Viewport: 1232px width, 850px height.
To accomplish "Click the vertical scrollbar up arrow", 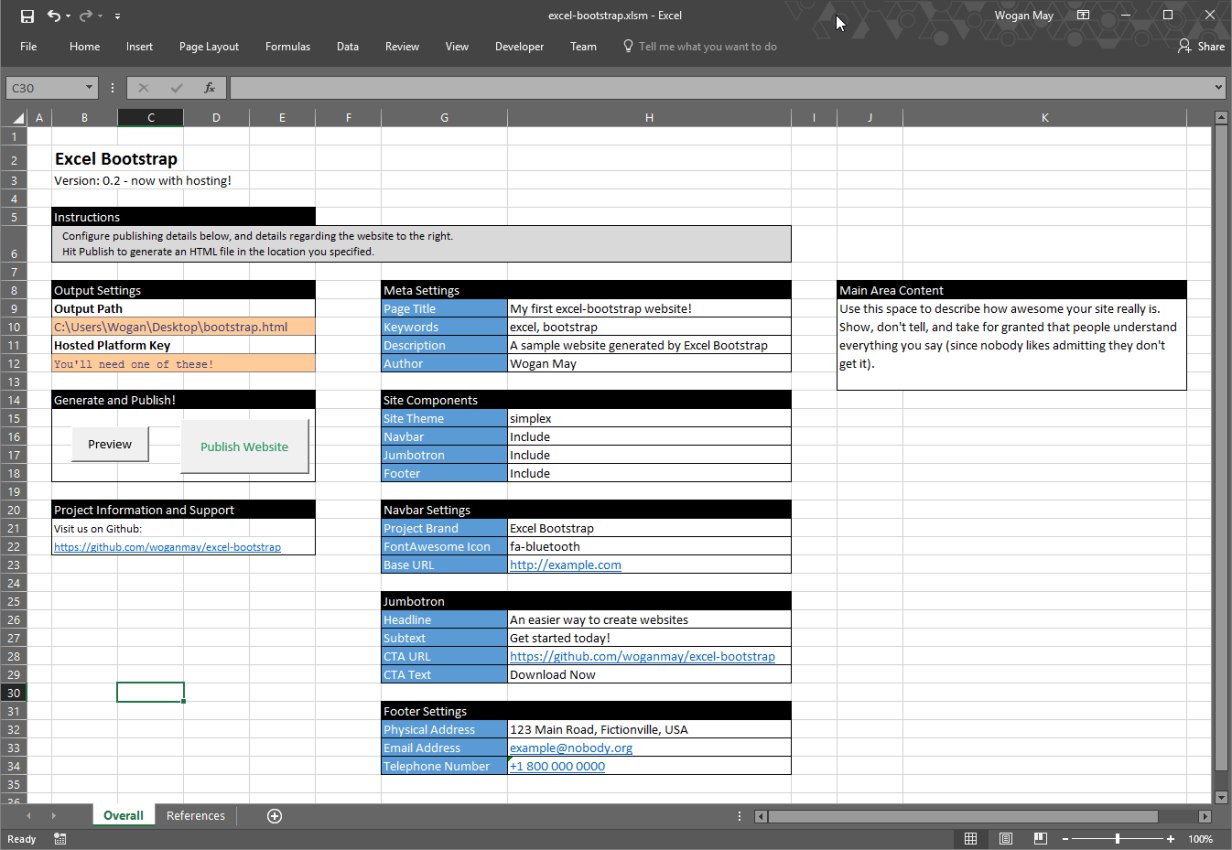I will pos(1219,118).
